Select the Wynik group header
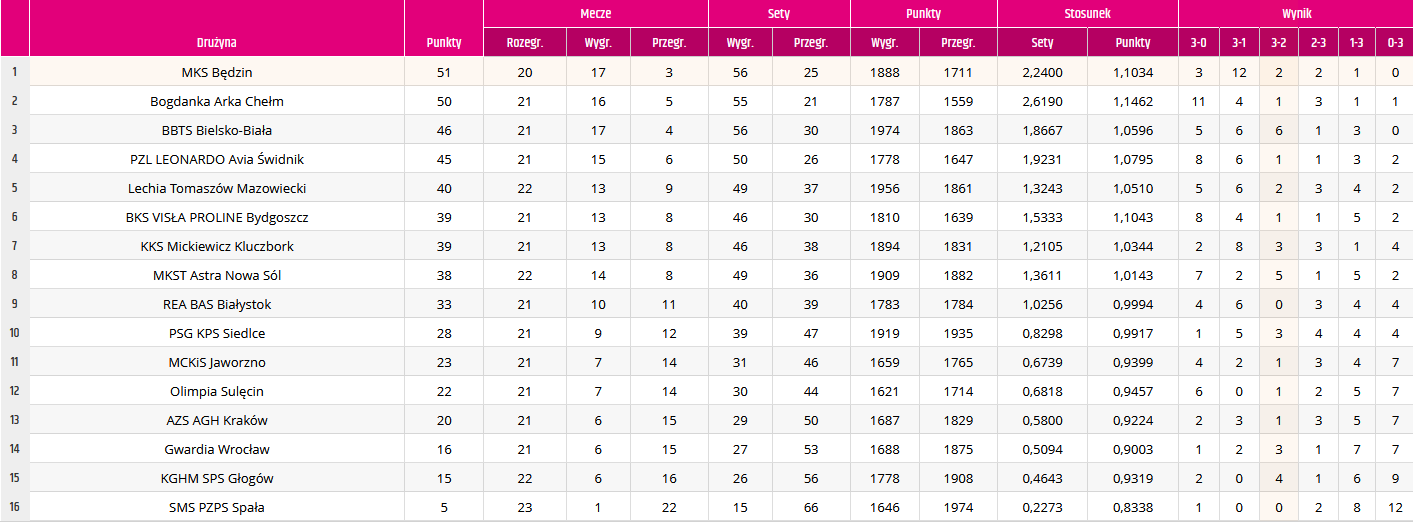Viewport: 1413px width, 526px height. point(1296,14)
